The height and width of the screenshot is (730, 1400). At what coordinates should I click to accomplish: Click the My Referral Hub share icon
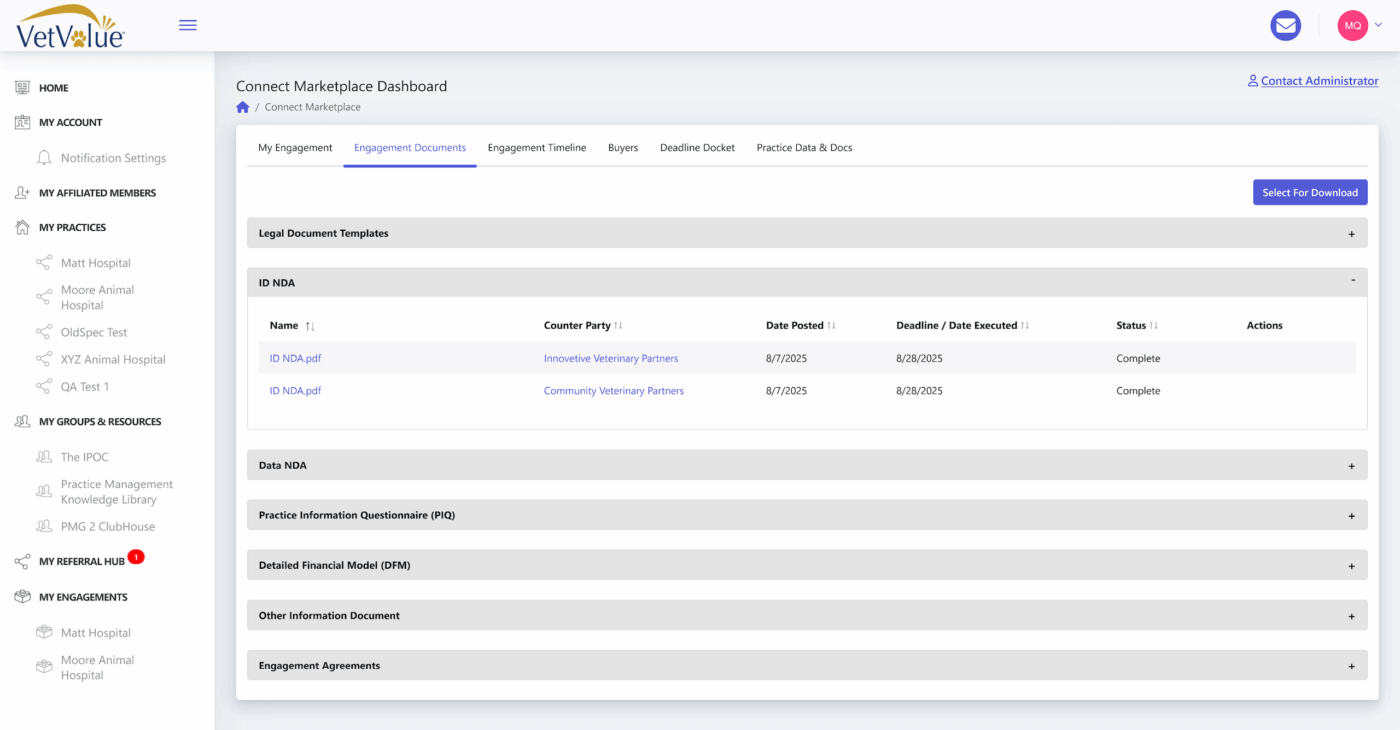pyautogui.click(x=22, y=562)
